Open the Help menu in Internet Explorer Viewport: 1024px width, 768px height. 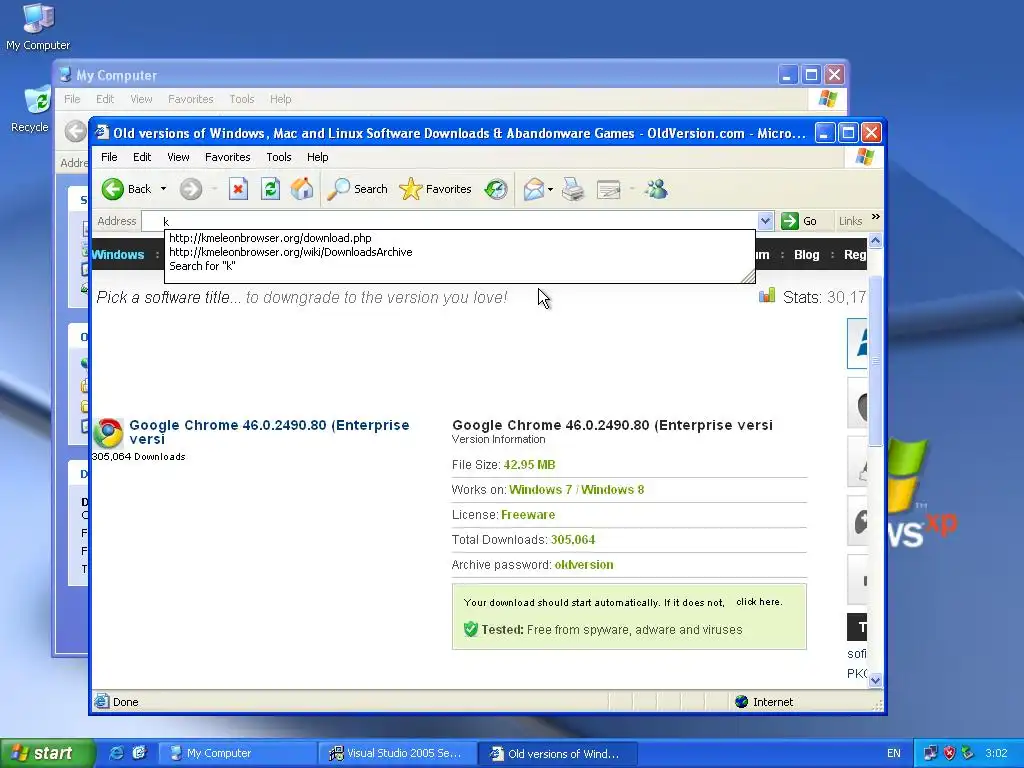point(317,157)
